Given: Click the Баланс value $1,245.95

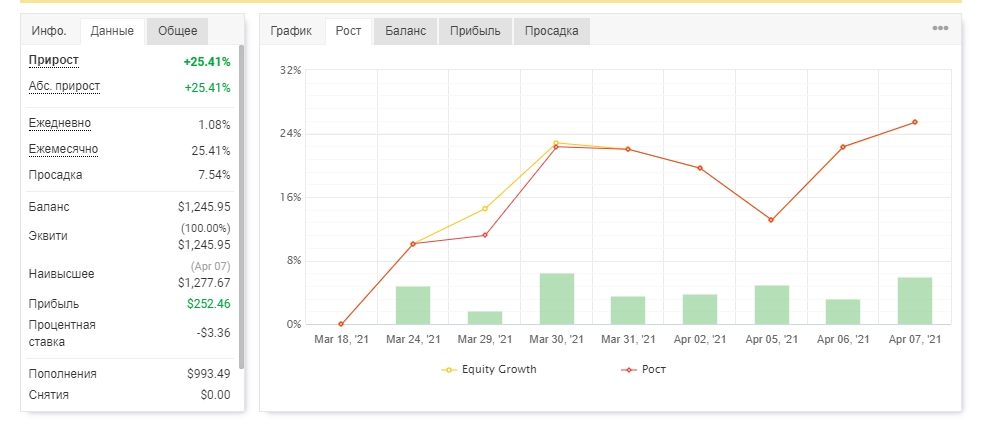Looking at the screenshot, I should 204,207.
